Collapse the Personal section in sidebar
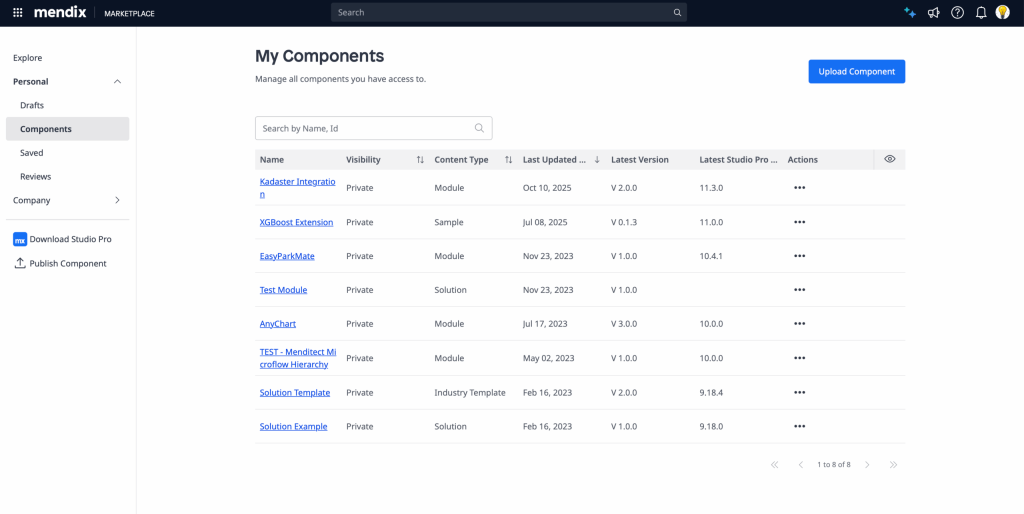1024x514 pixels. [117, 82]
